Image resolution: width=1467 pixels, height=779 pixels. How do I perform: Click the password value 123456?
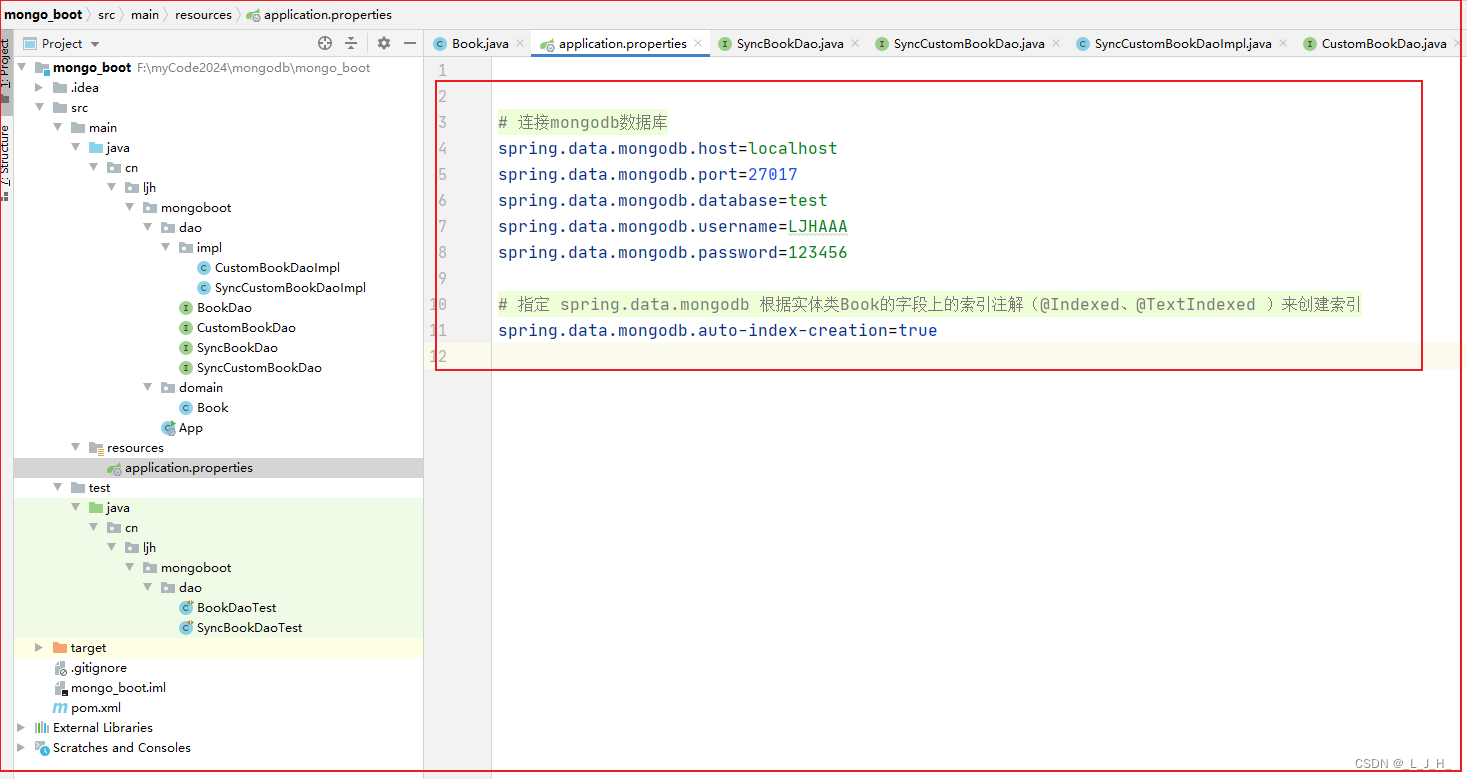pyautogui.click(x=818, y=252)
